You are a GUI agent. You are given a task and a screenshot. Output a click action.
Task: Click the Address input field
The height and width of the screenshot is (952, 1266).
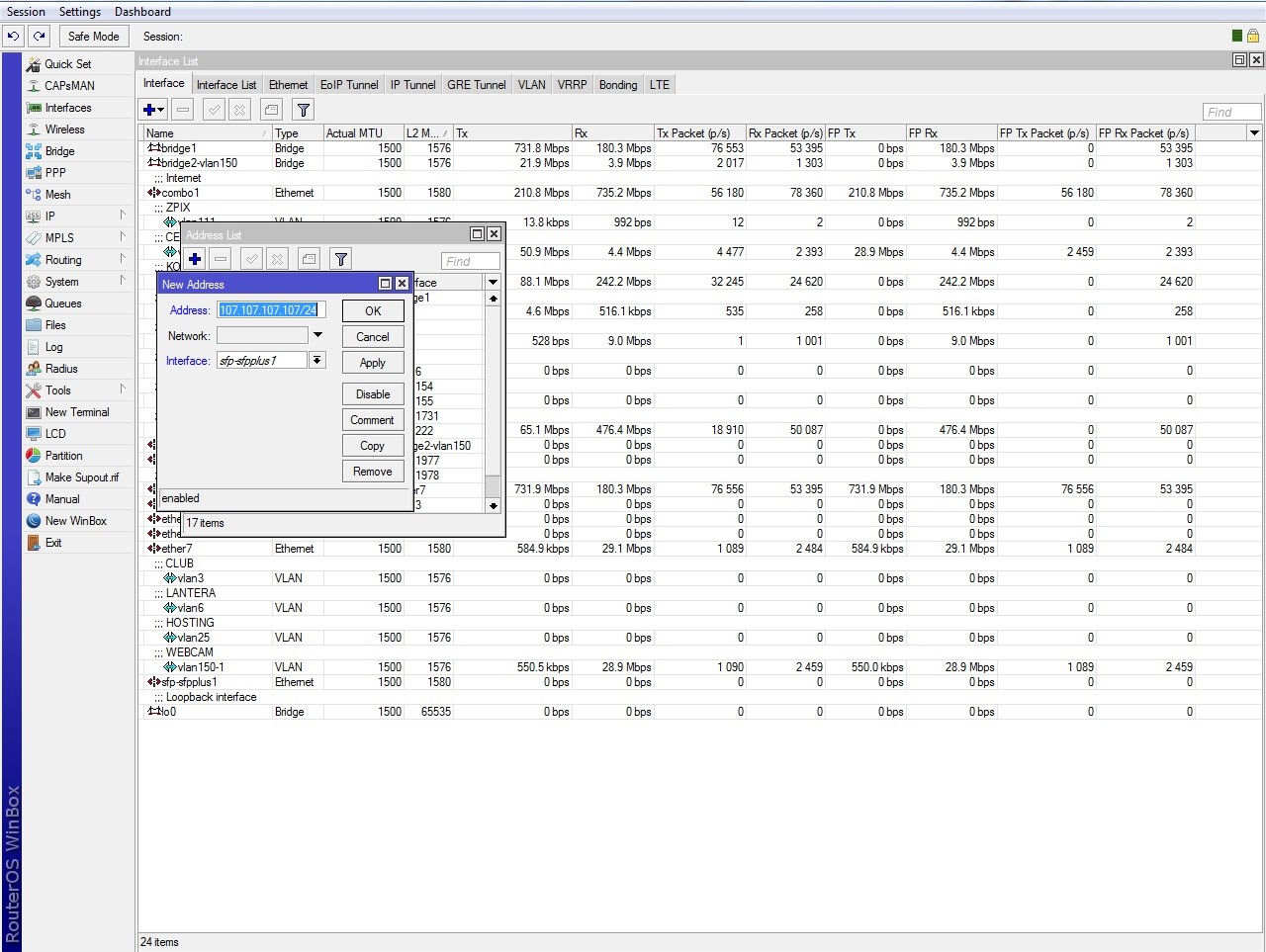[x=271, y=310]
